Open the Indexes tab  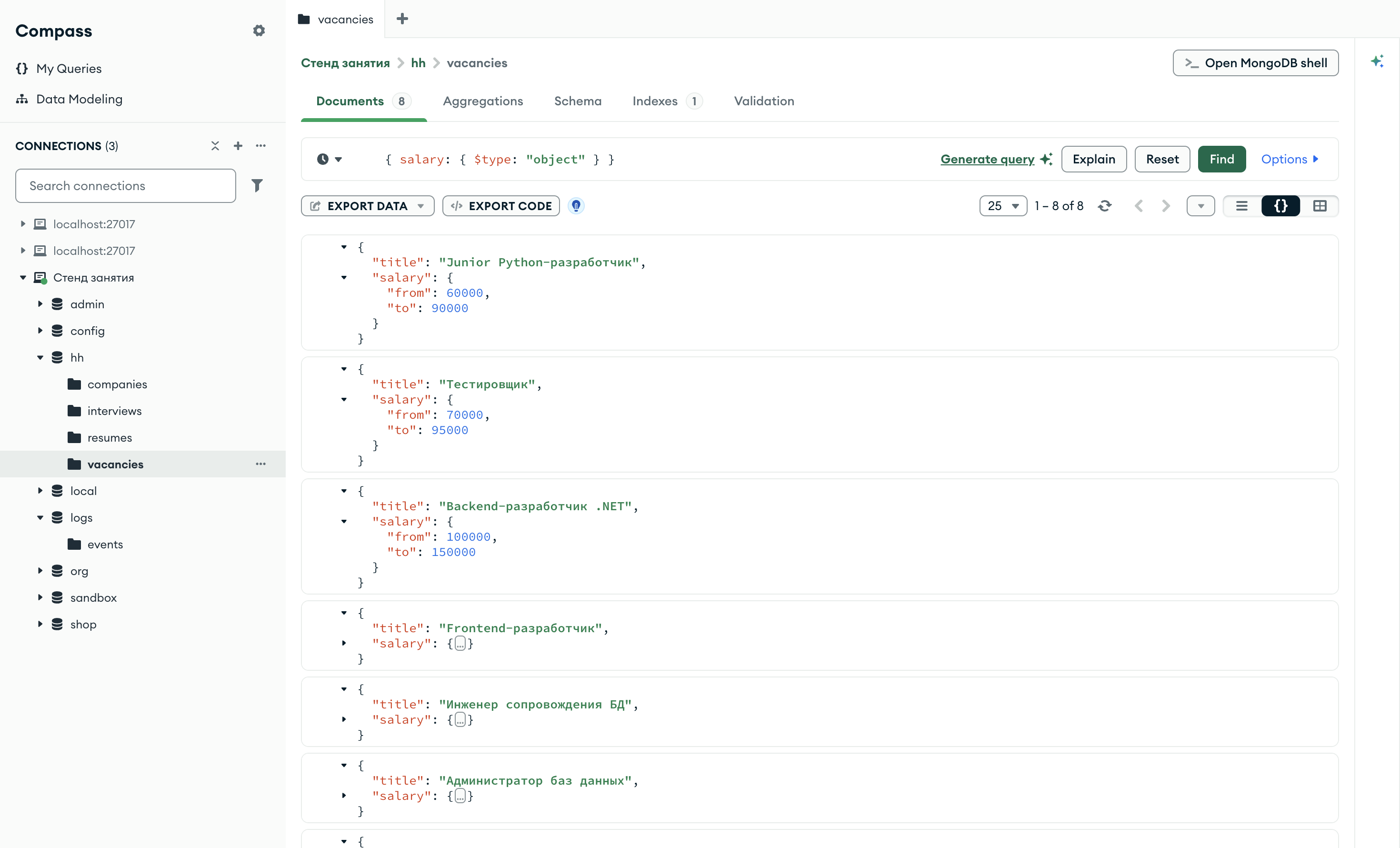pos(668,101)
